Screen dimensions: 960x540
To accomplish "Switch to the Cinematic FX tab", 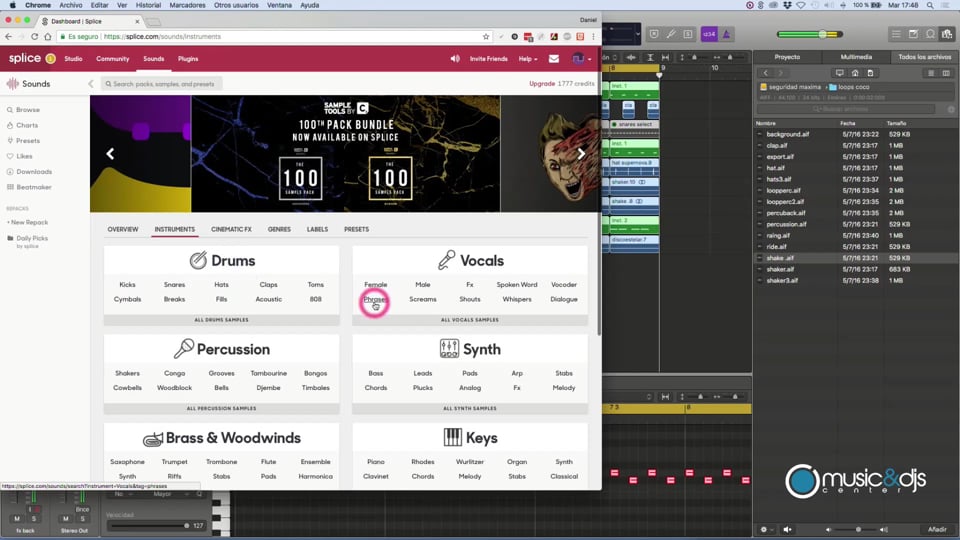I will (x=231, y=229).
